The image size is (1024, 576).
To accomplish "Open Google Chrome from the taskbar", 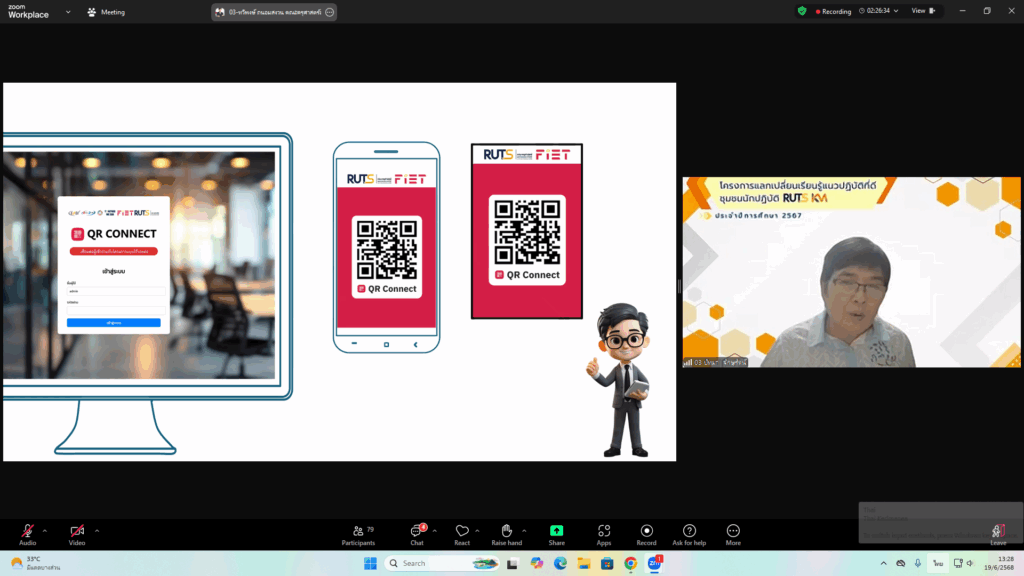I will (630, 563).
